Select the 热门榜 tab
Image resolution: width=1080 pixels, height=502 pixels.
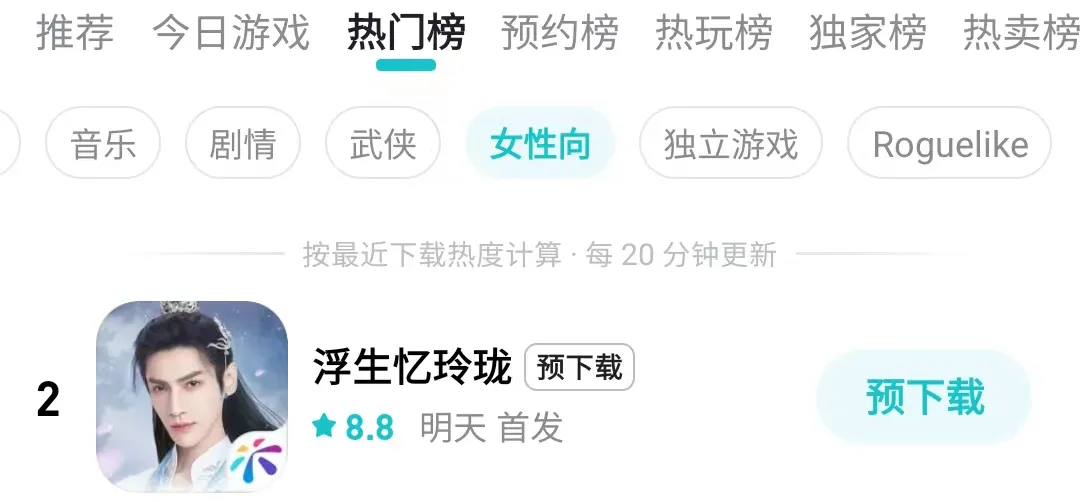pos(406,32)
